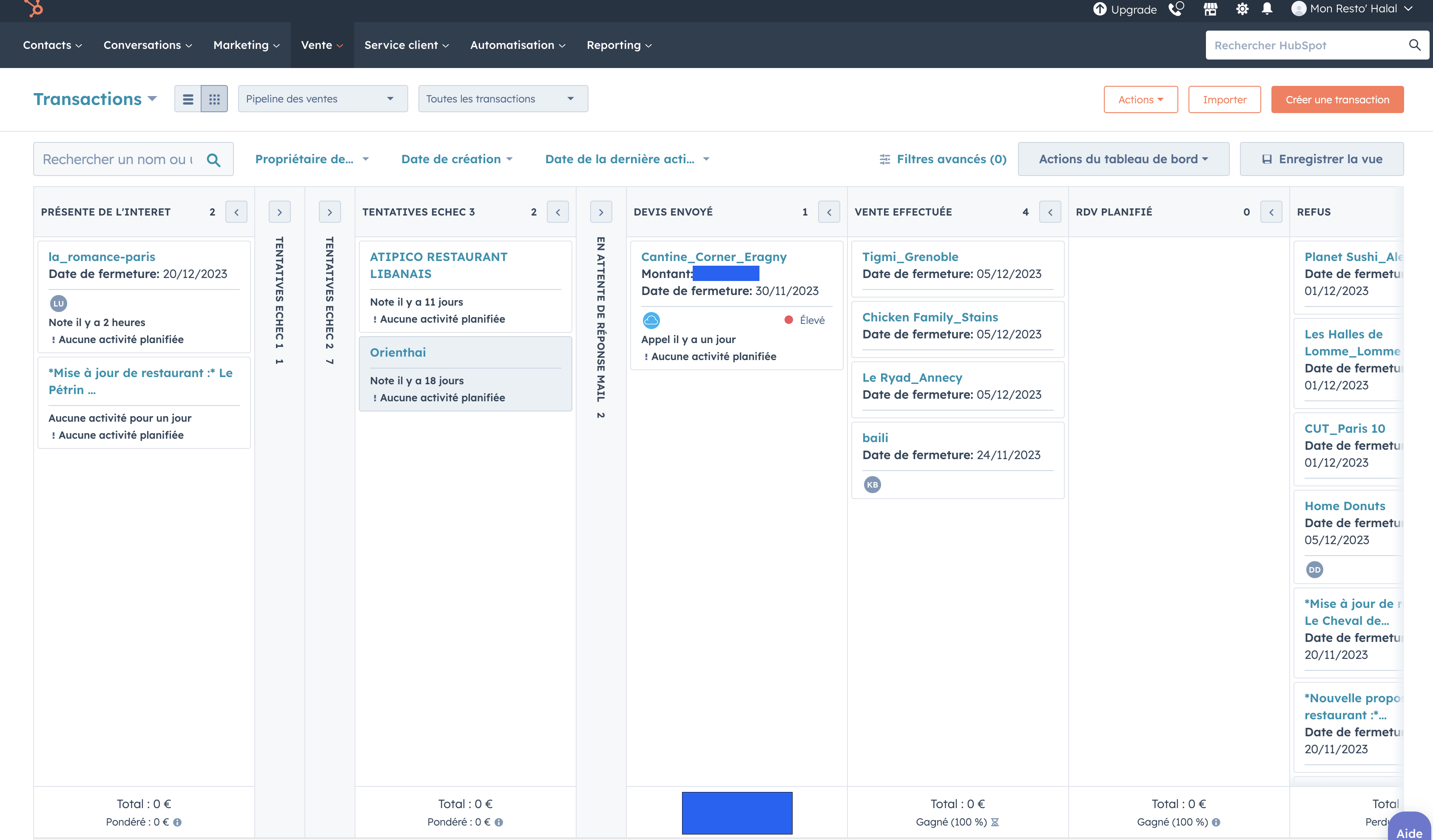Open the Pipeline des ventes dropdown

tap(323, 99)
